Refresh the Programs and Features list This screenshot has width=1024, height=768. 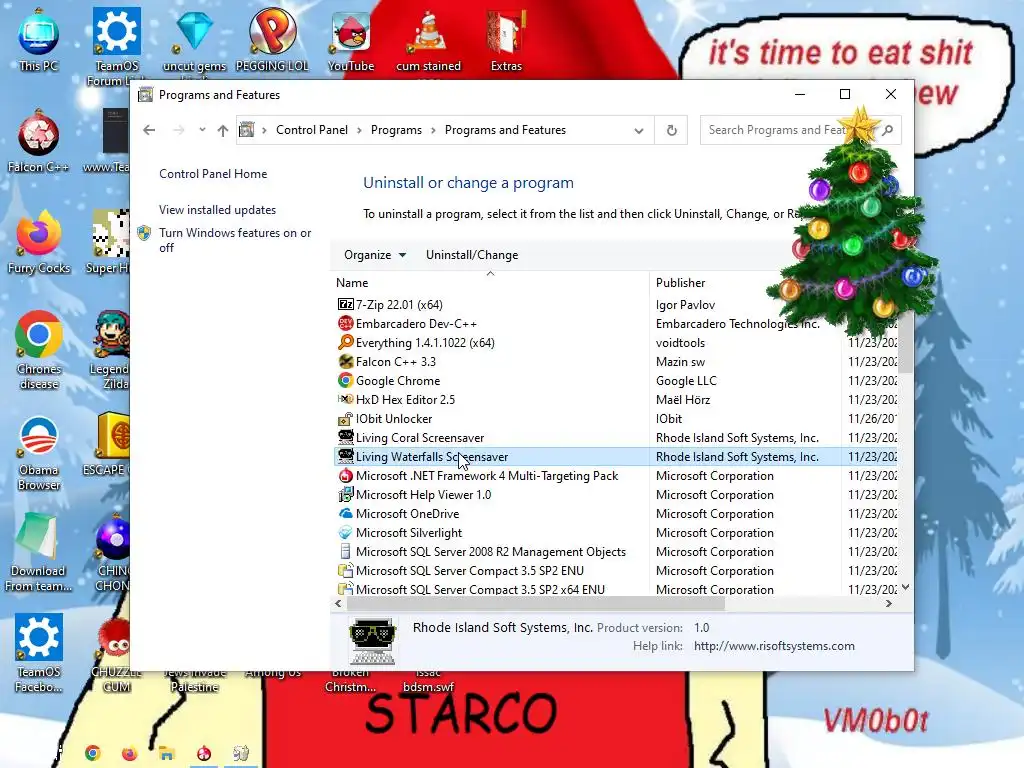coord(671,130)
